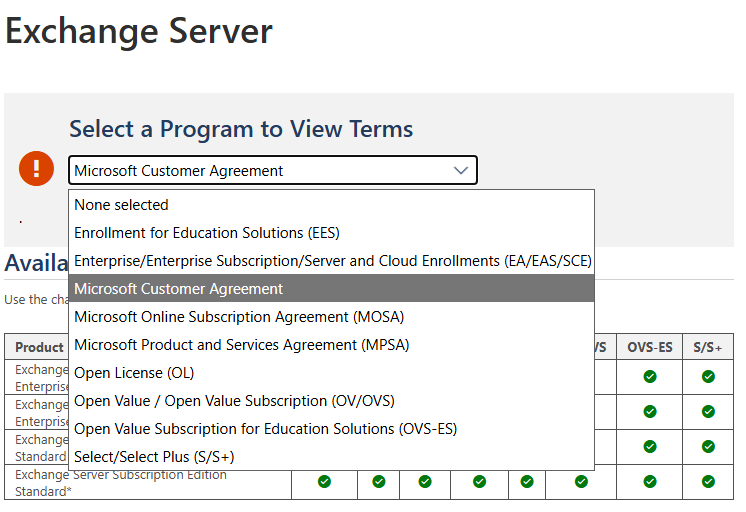Choose Microsoft Product and Services Agreement (MPSA)
The width and height of the screenshot is (746, 512).
(x=331, y=345)
